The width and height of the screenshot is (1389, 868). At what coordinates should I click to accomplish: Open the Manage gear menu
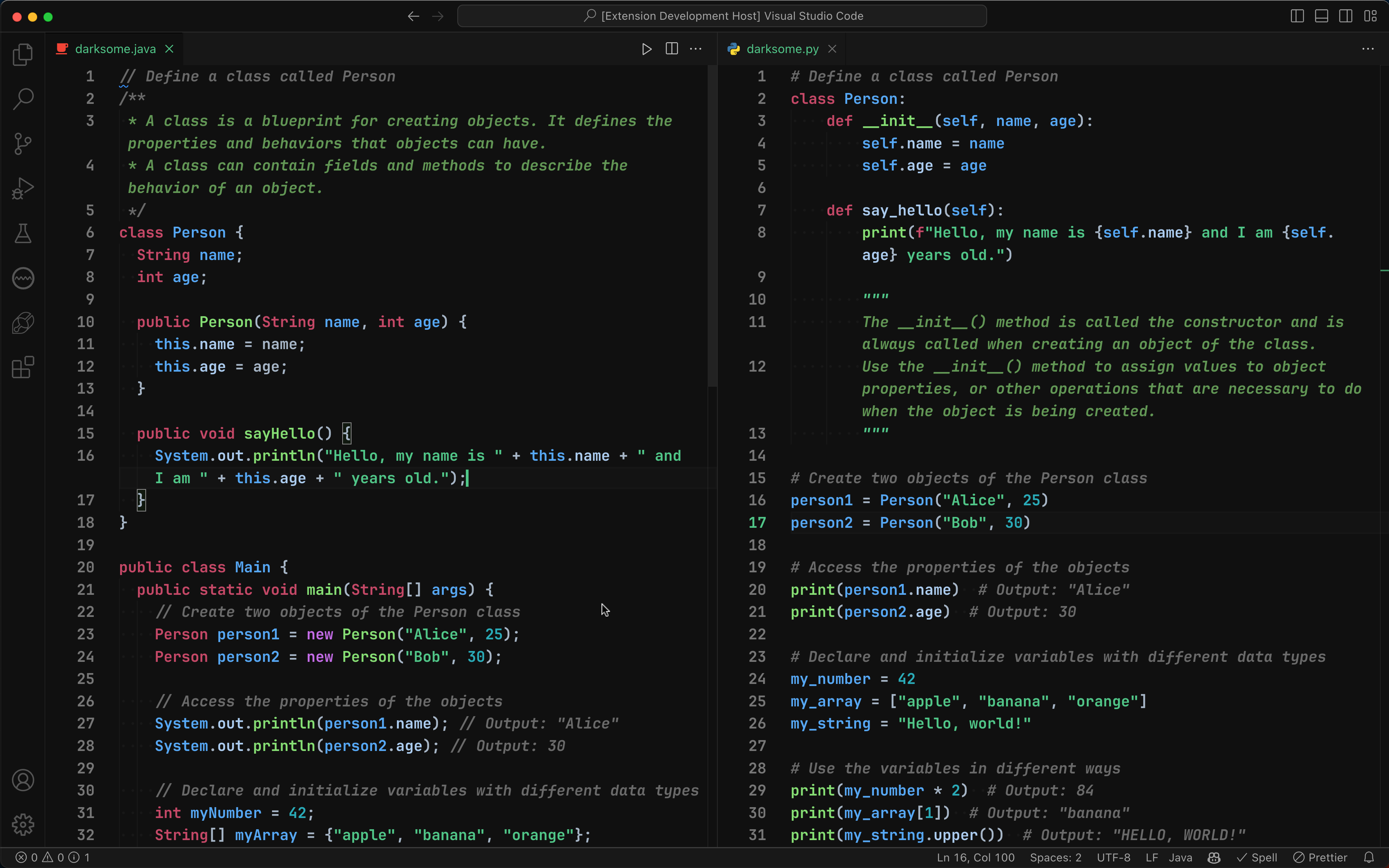pos(23,824)
